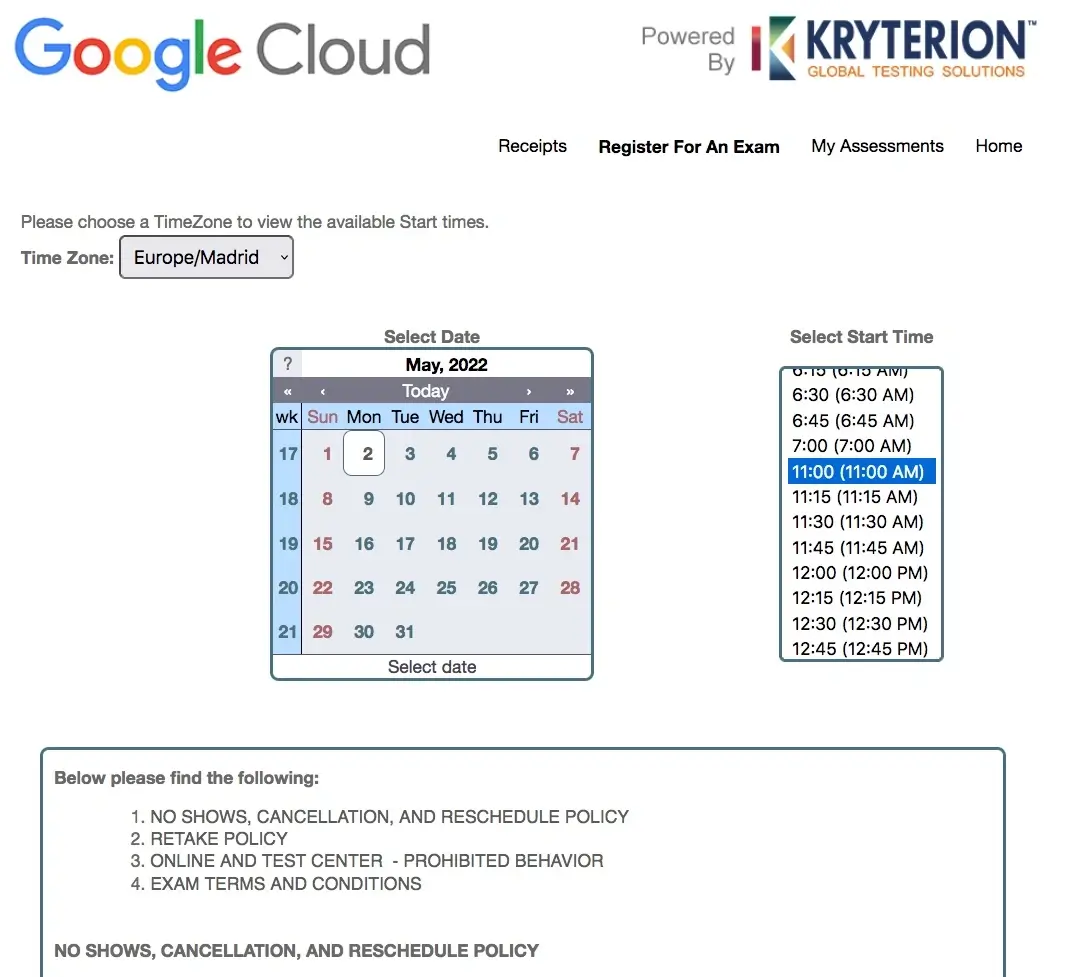The image size is (1065, 977).
Task: Open the My Assessments page
Action: (877, 146)
